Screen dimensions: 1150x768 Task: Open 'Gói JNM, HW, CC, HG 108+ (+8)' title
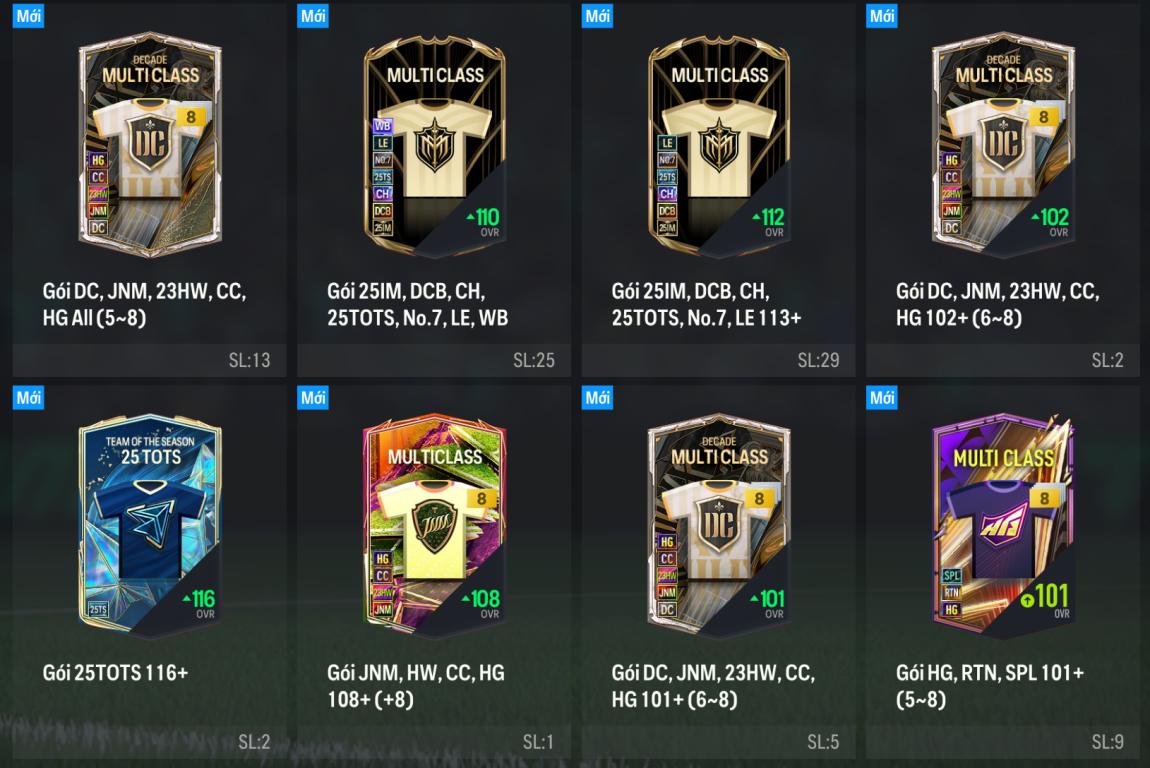[x=415, y=686]
